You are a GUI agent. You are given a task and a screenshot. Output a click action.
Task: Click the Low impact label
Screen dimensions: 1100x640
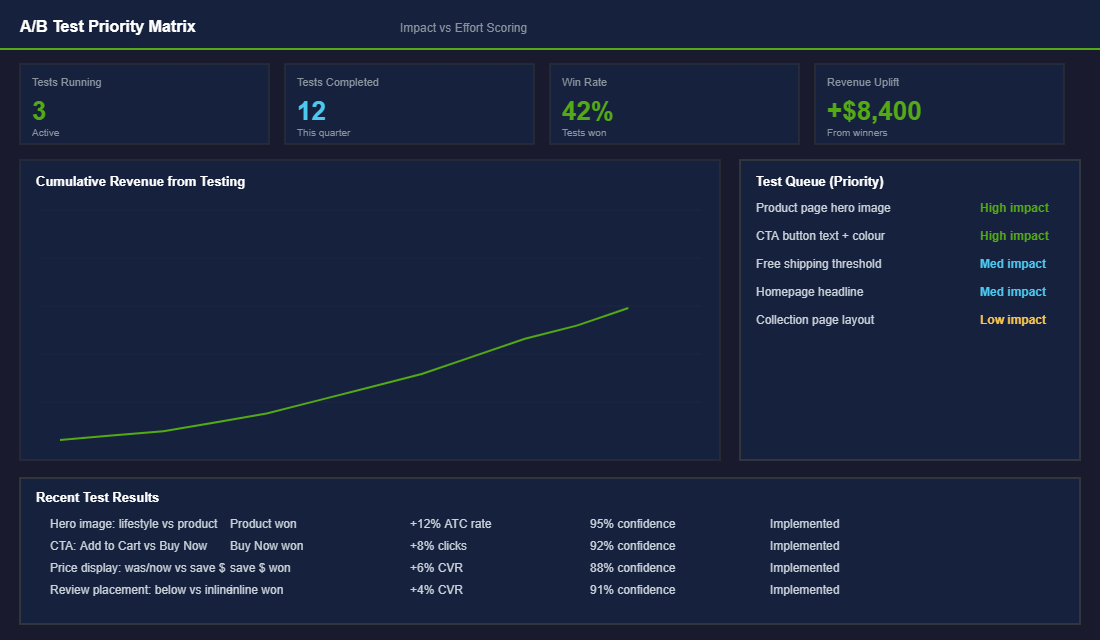1012,319
